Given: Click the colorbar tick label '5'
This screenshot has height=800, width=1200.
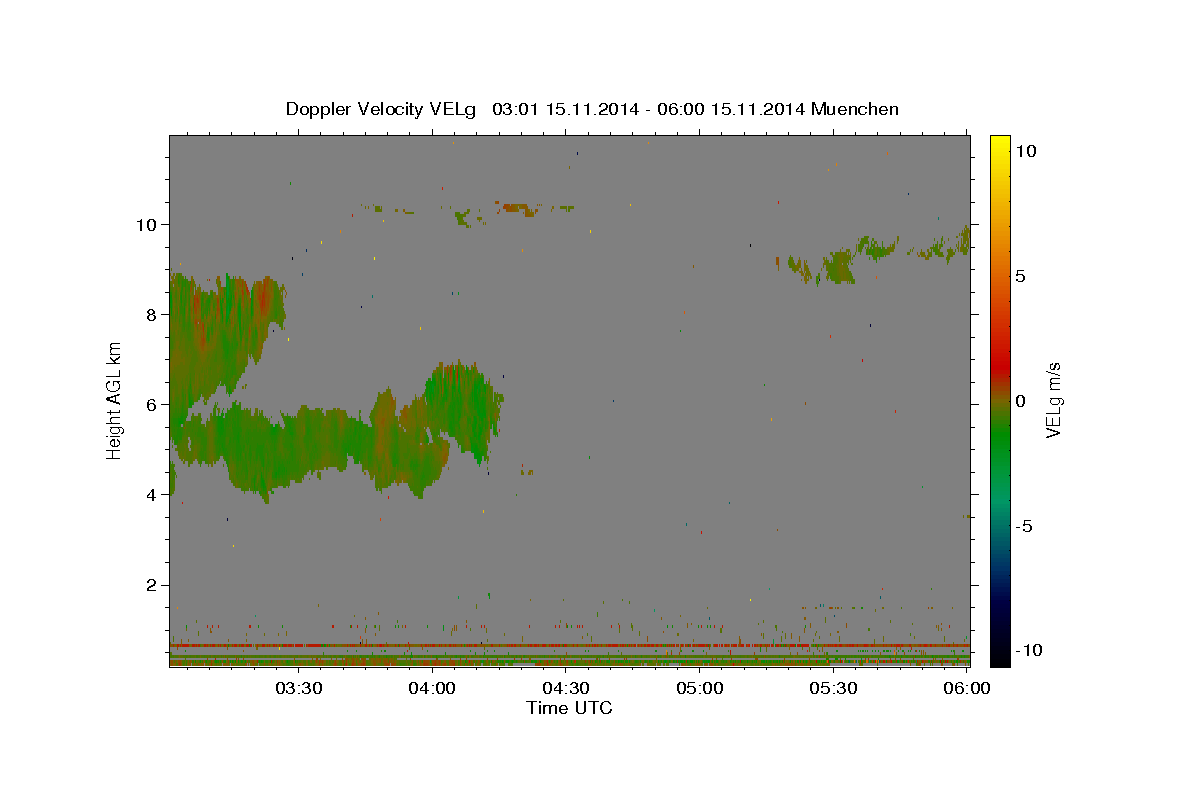Looking at the screenshot, I should [1020, 276].
